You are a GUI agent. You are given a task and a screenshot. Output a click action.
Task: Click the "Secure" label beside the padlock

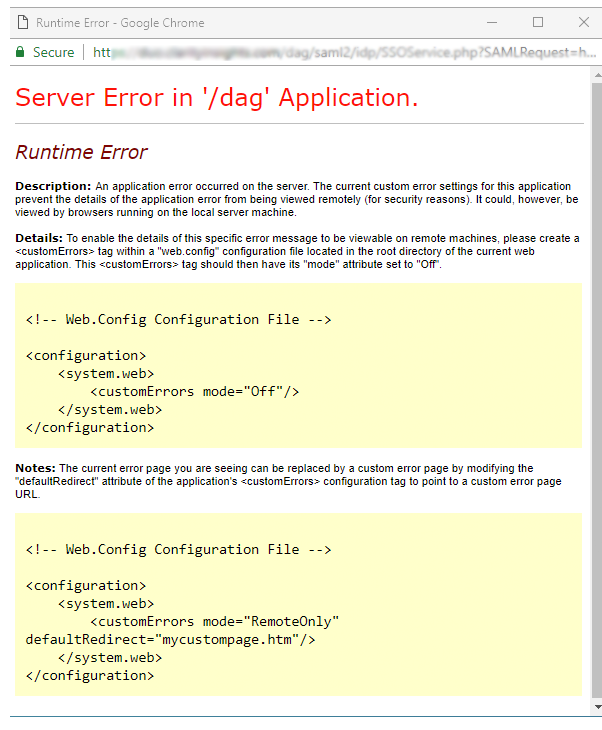point(53,52)
